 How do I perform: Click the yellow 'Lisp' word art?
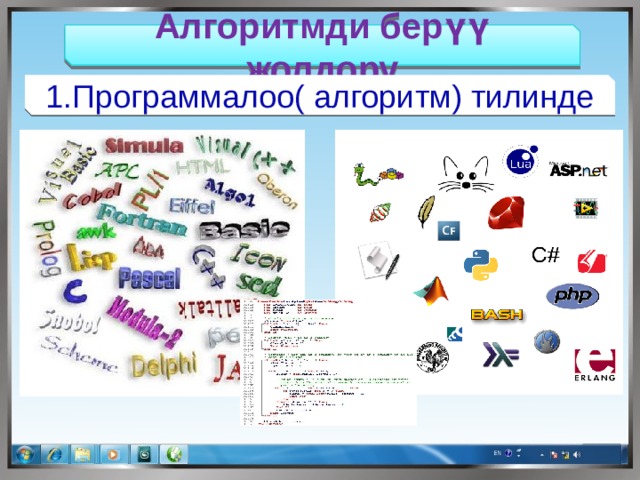(x=91, y=258)
